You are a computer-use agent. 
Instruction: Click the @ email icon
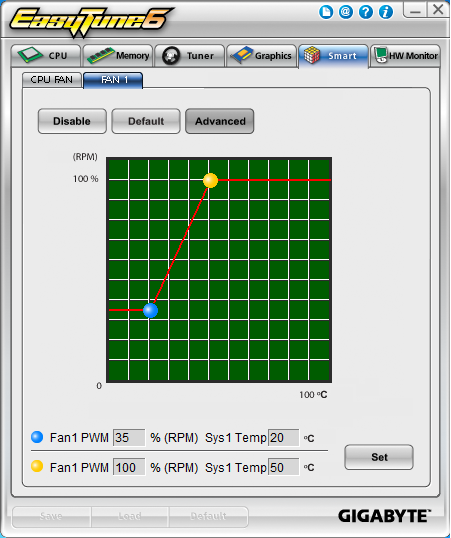(346, 12)
